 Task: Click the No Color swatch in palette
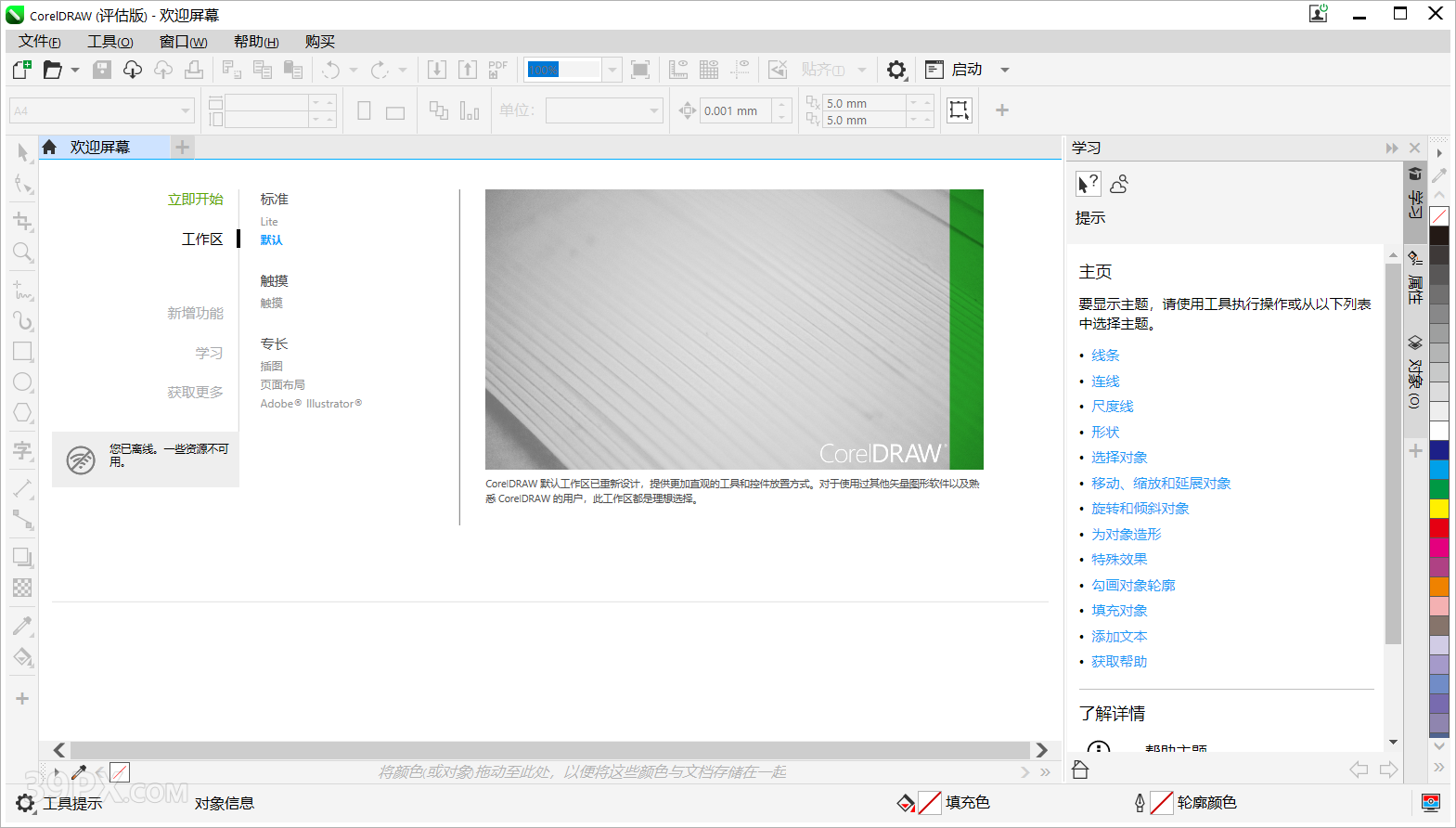tap(1439, 216)
